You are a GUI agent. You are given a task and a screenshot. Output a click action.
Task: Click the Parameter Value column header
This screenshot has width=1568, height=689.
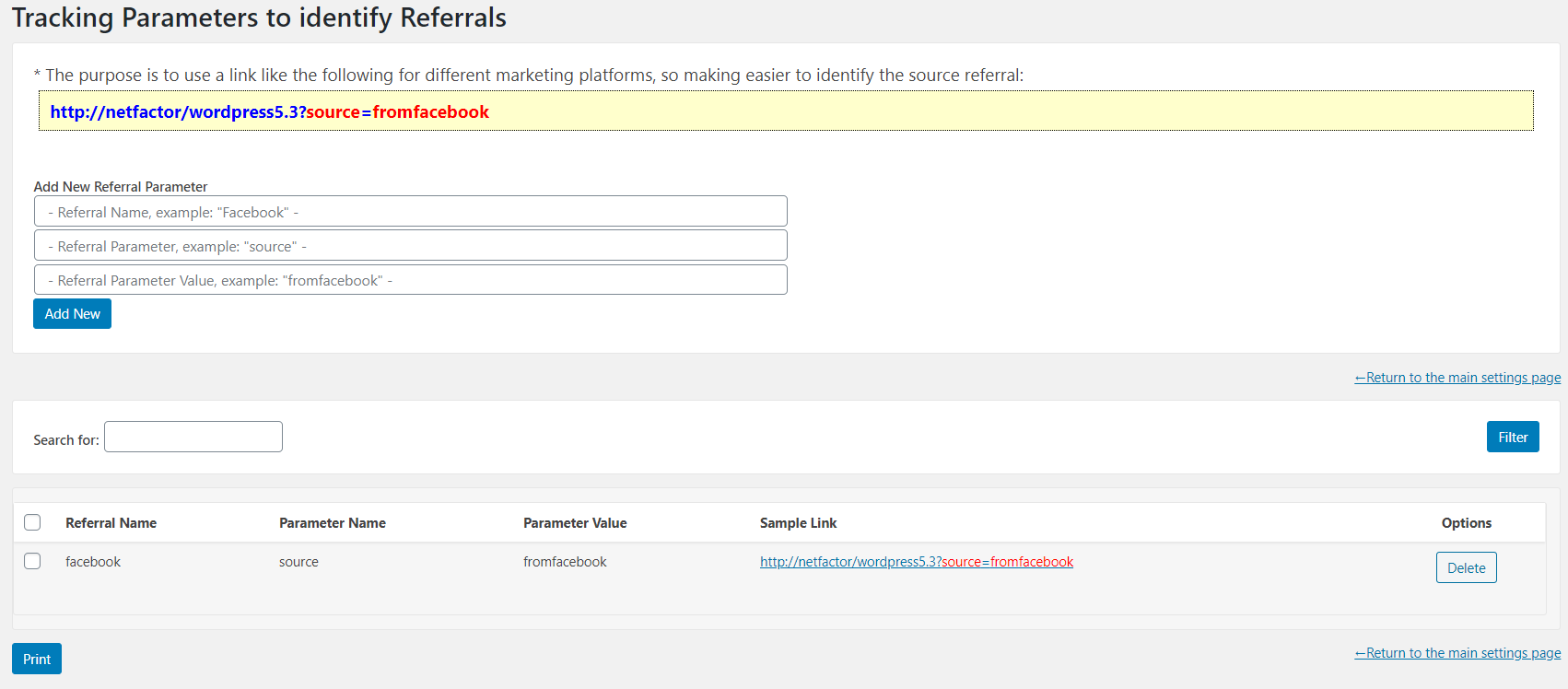tap(575, 523)
